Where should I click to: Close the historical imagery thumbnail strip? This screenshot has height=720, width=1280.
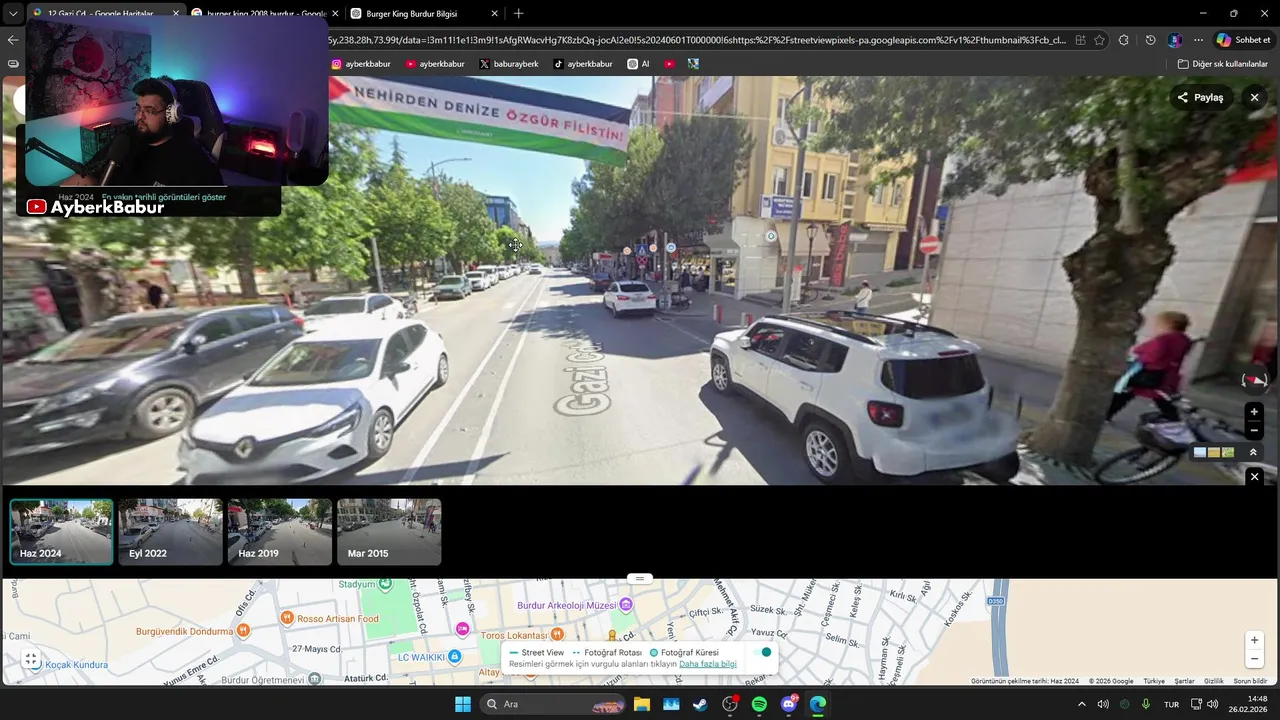1254,477
